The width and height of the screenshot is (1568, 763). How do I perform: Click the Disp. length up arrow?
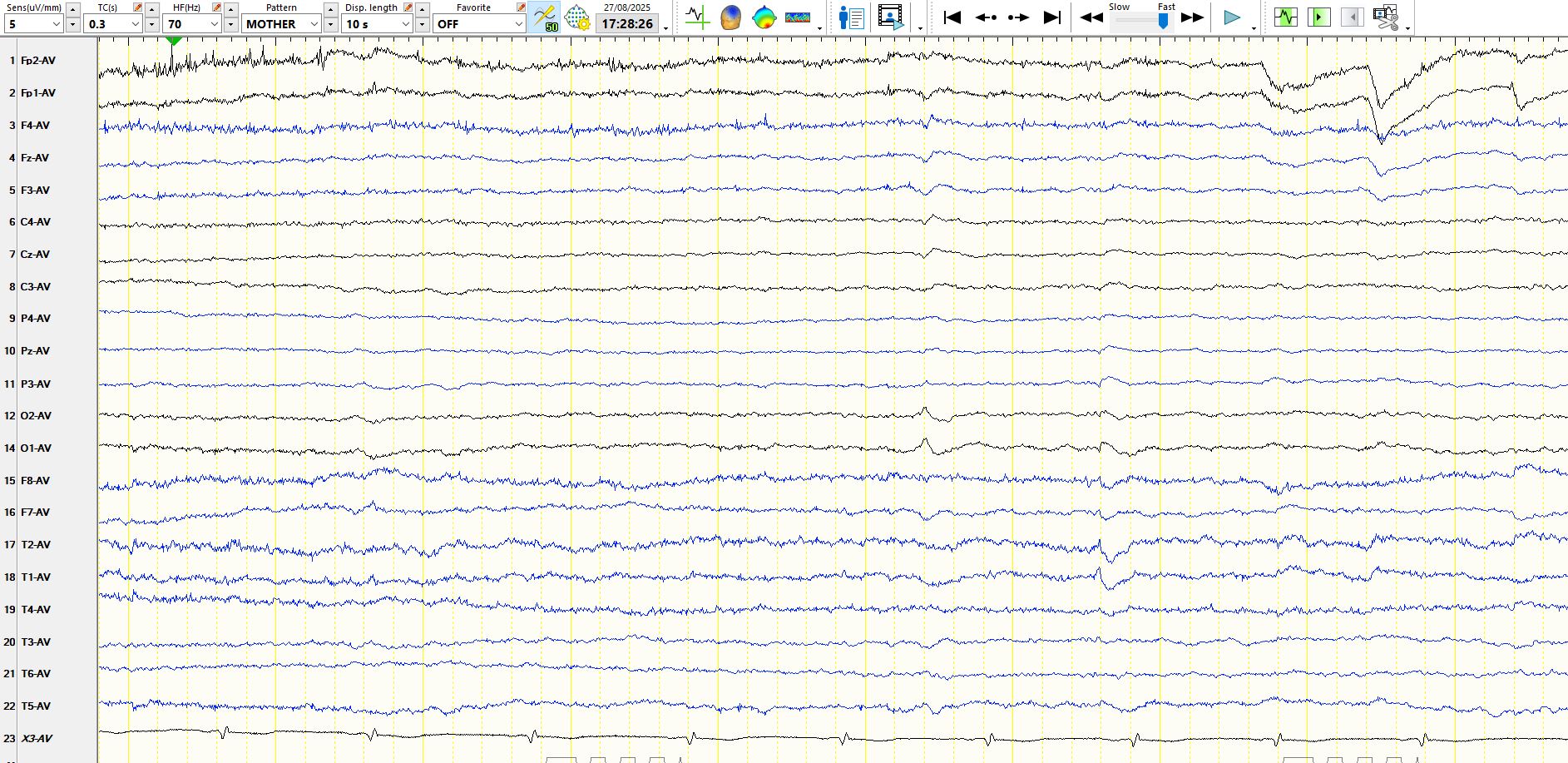[422, 9]
